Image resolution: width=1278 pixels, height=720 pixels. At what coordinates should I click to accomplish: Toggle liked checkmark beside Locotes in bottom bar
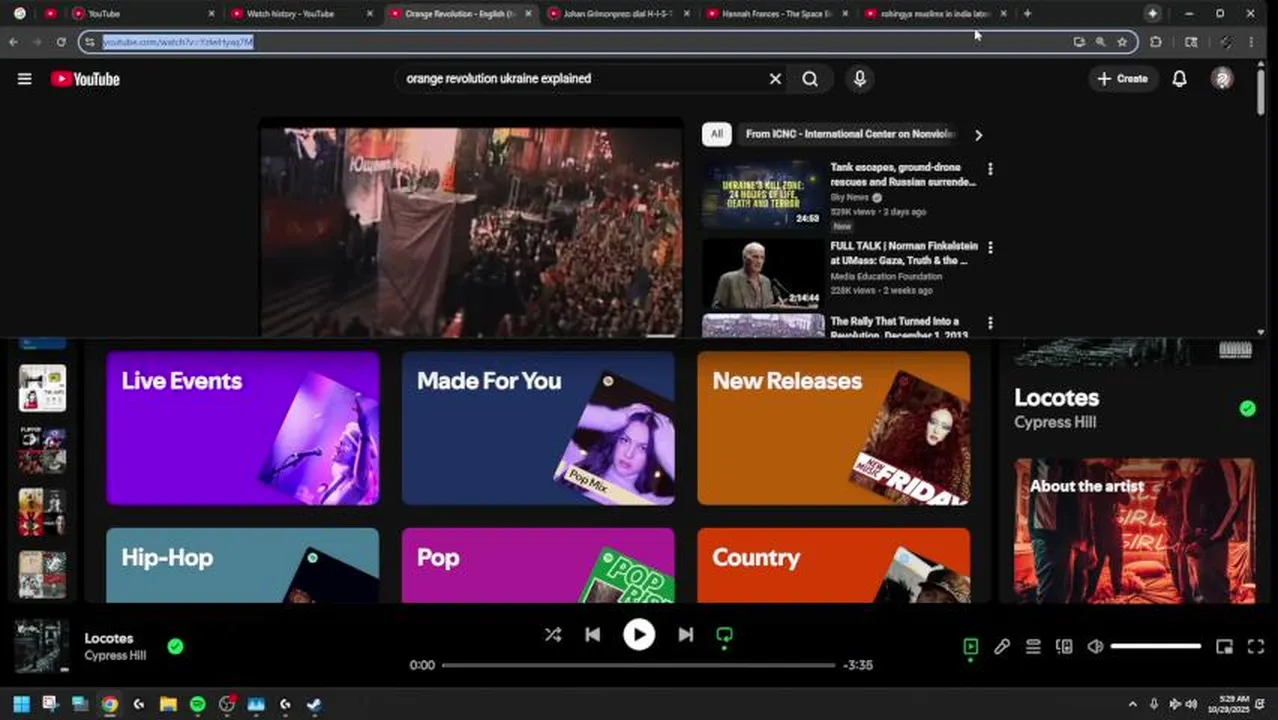(175, 646)
